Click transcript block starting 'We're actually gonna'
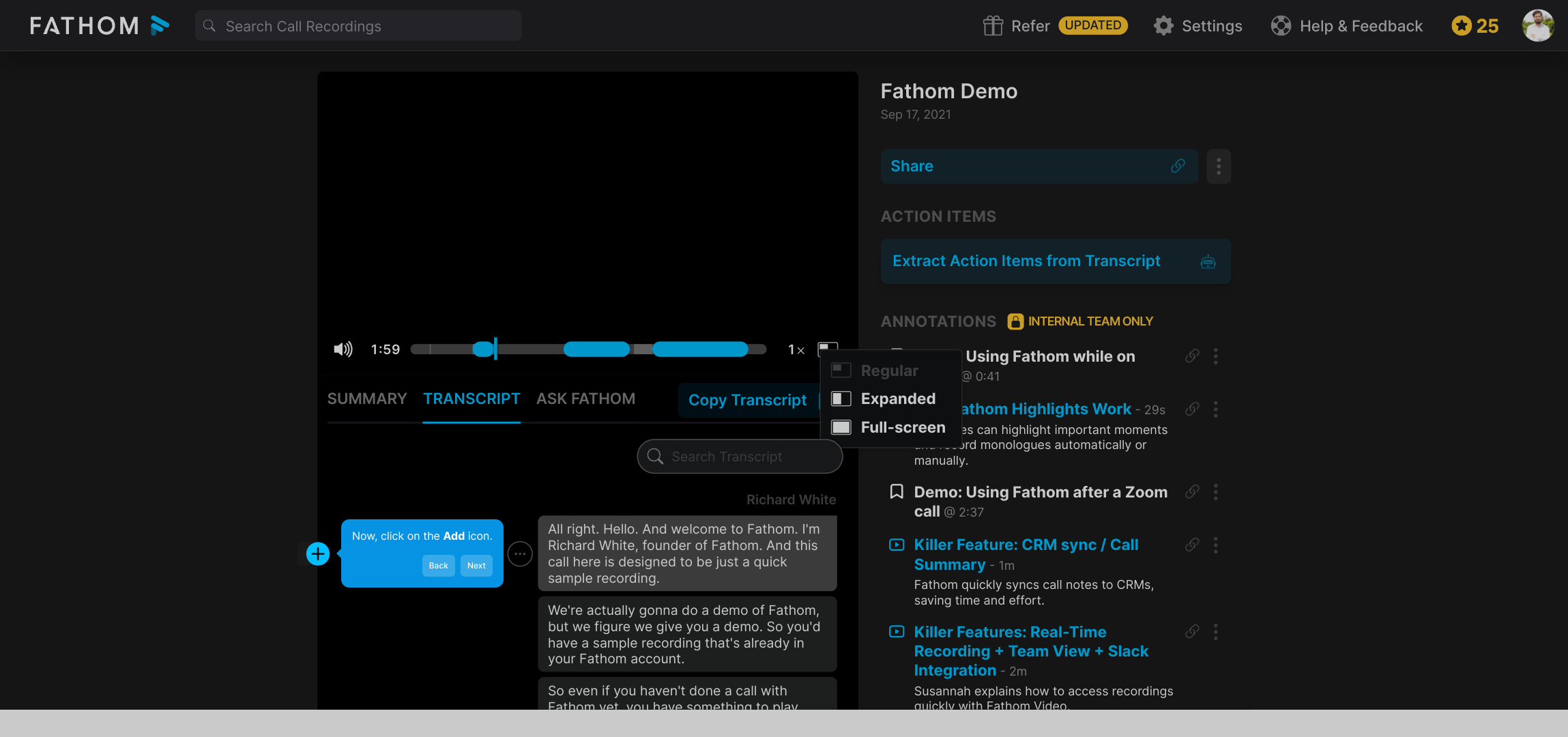The width and height of the screenshot is (1568, 737). (687, 634)
